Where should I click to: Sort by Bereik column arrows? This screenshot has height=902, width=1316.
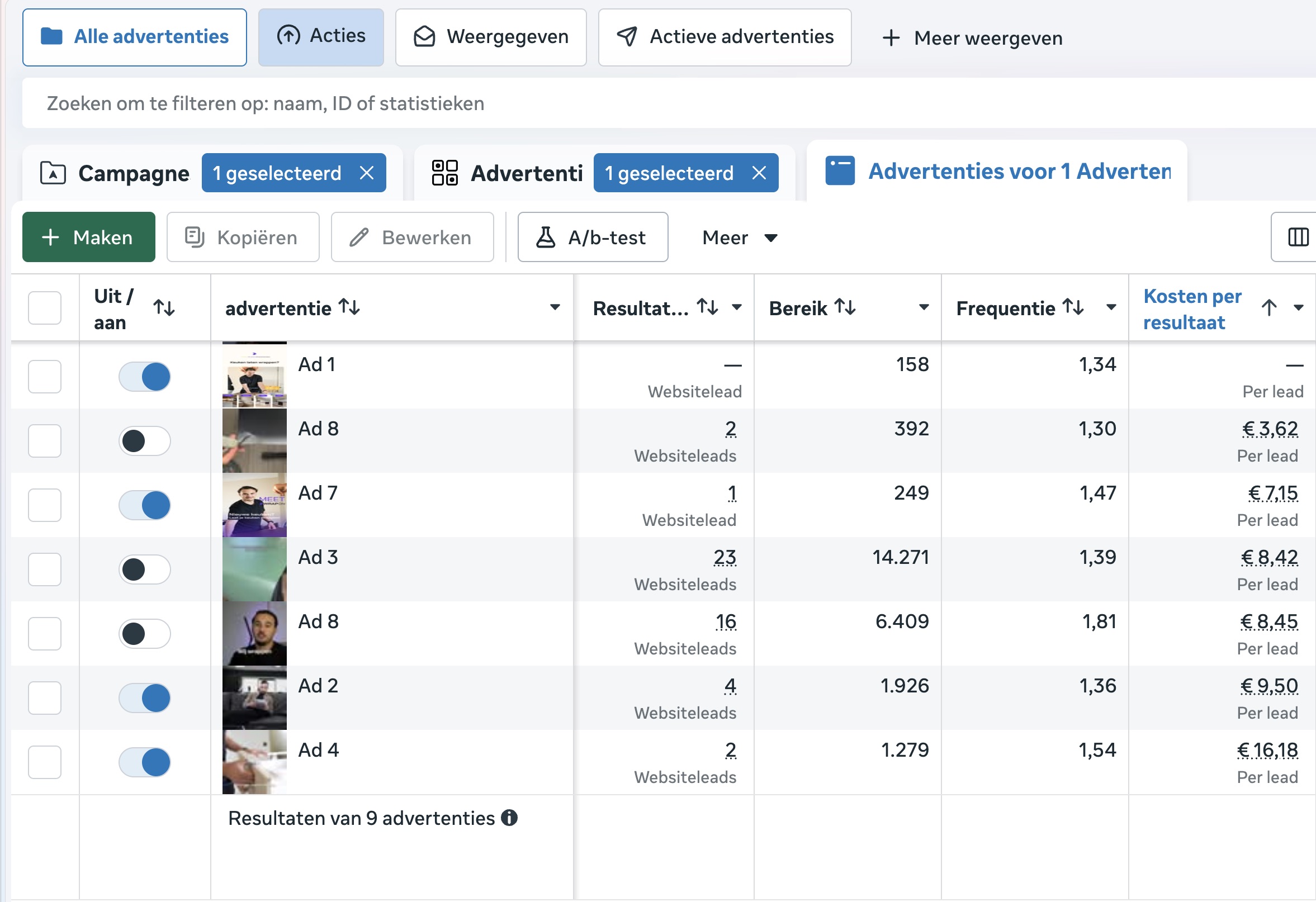845,307
